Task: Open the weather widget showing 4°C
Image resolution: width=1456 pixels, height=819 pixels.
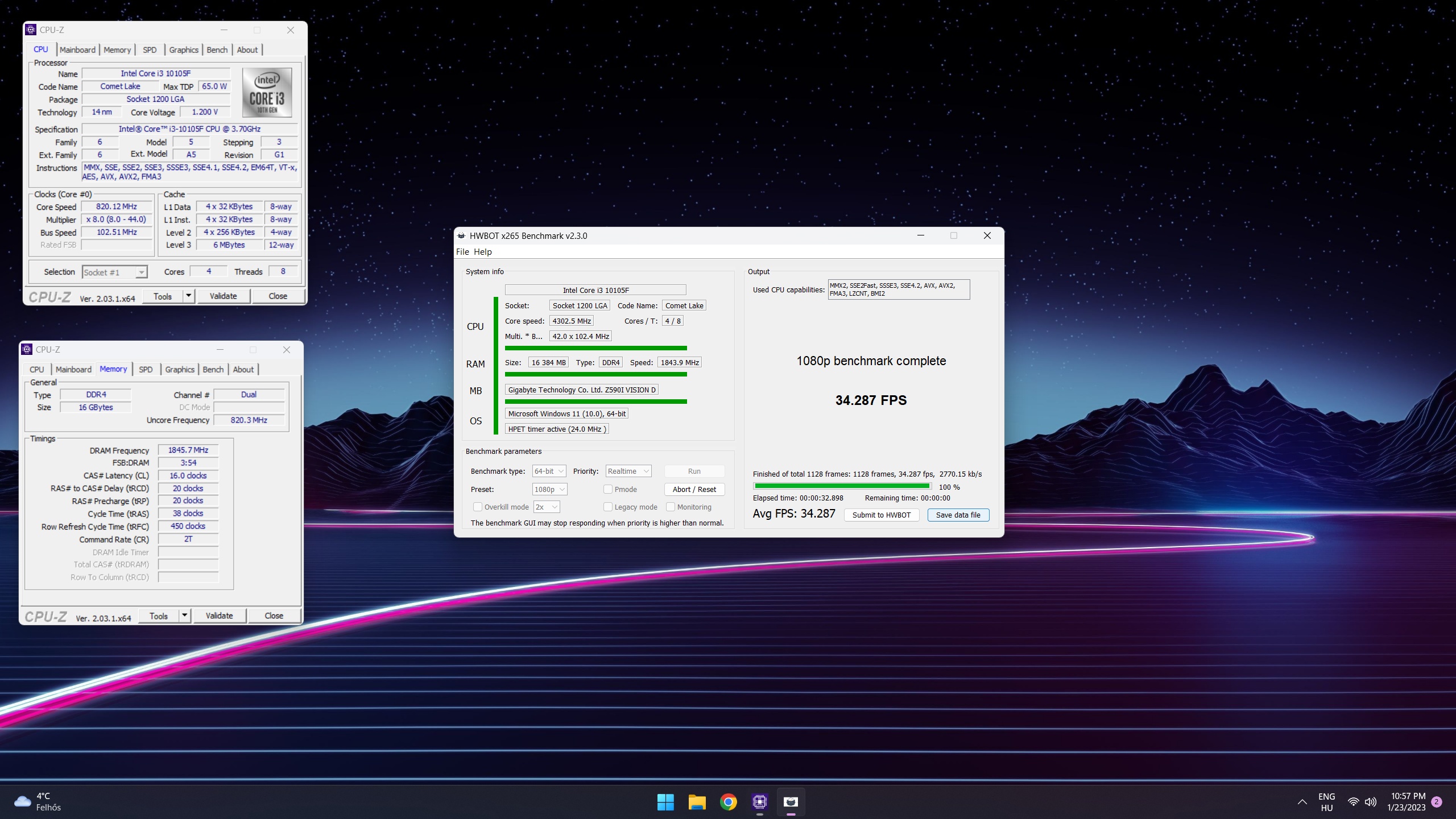Action: (x=39, y=802)
